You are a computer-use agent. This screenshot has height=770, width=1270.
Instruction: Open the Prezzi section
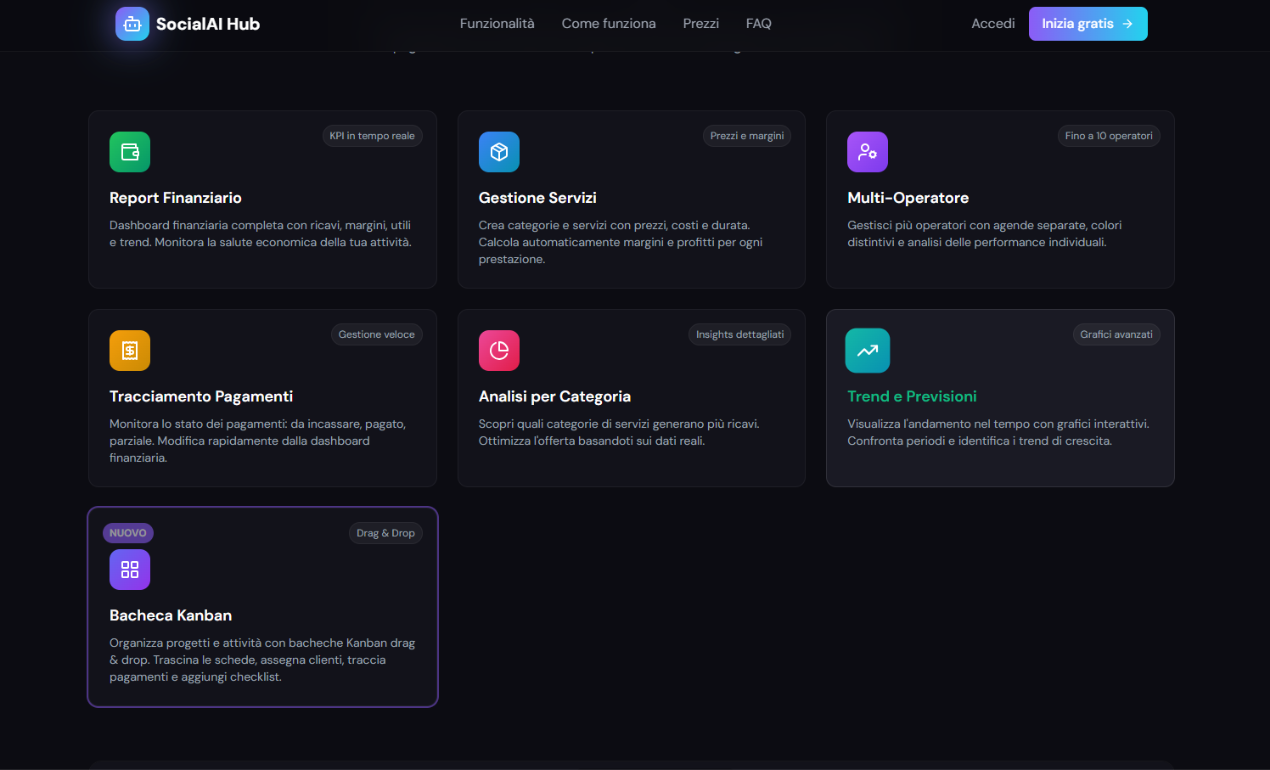[700, 23]
